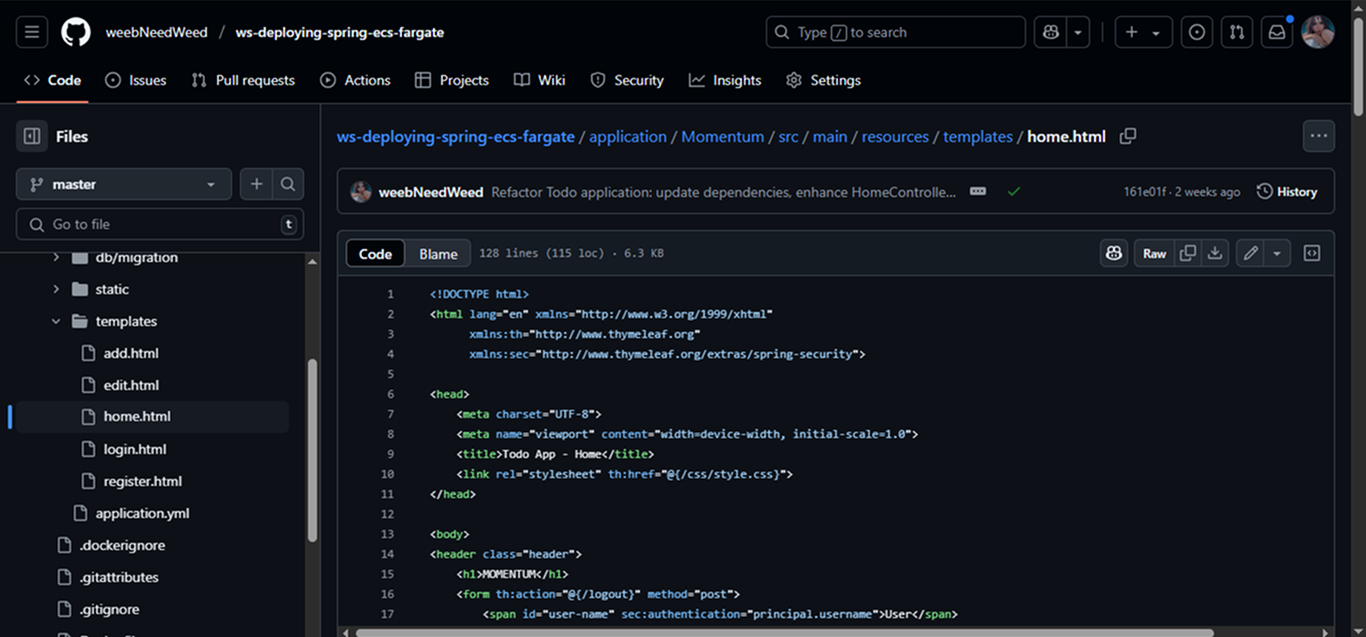
Task: Expand the db/migration folder
Action: pyautogui.click(x=56, y=258)
